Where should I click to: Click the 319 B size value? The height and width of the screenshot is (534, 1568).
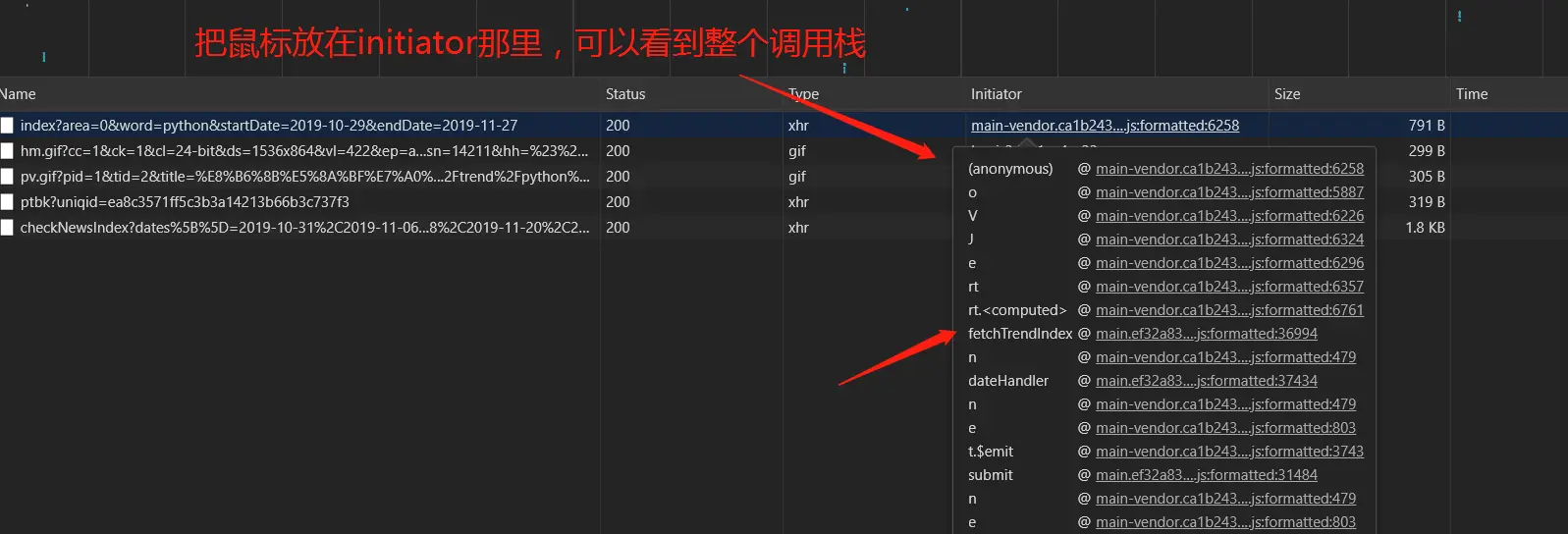click(1427, 202)
